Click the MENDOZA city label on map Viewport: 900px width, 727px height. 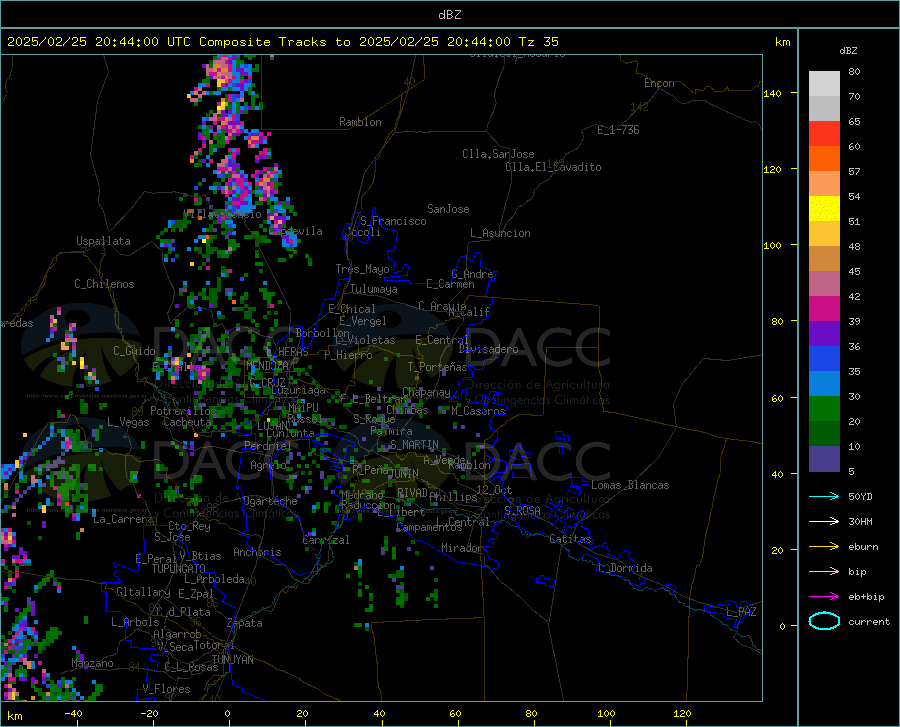coord(267,366)
